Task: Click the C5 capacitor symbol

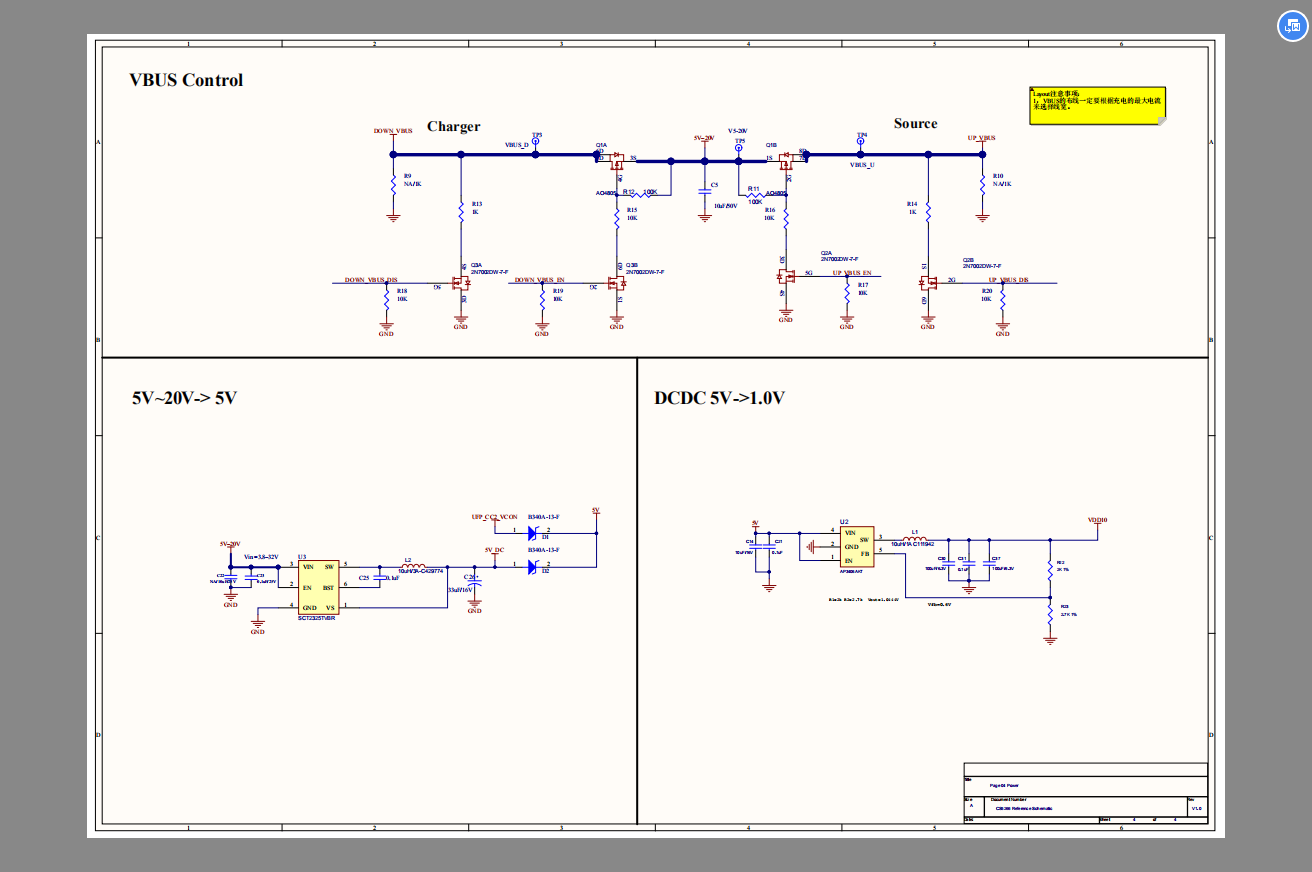Action: 704,189
